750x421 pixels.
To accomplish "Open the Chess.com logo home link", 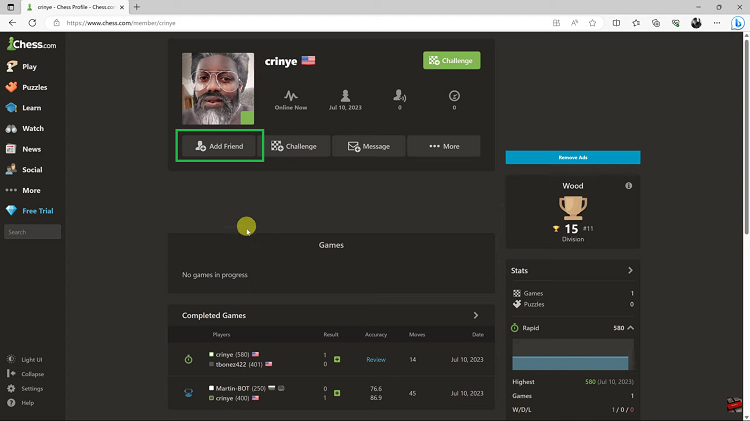I will click(32, 44).
